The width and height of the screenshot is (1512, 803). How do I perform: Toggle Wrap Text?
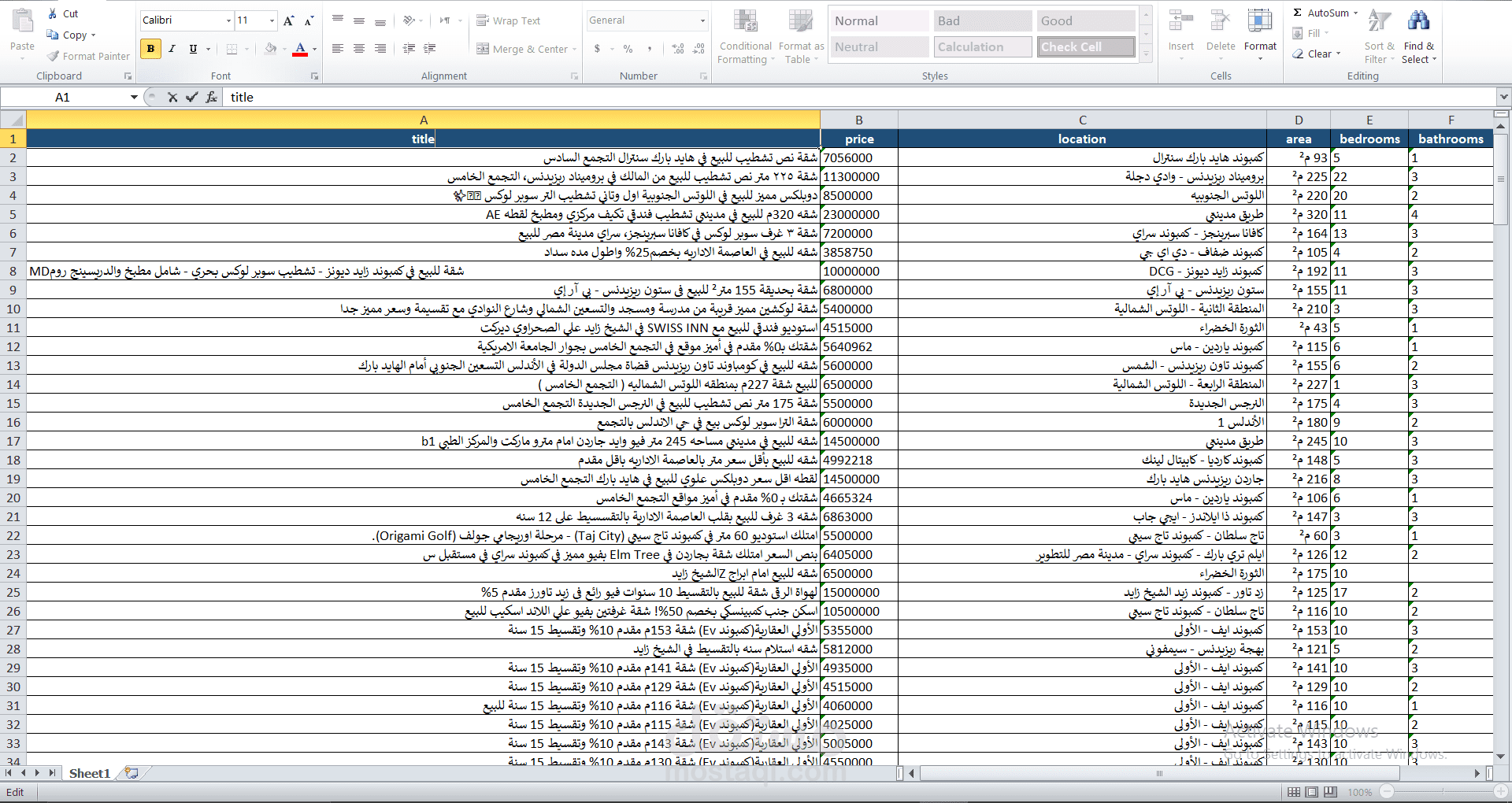tap(508, 20)
